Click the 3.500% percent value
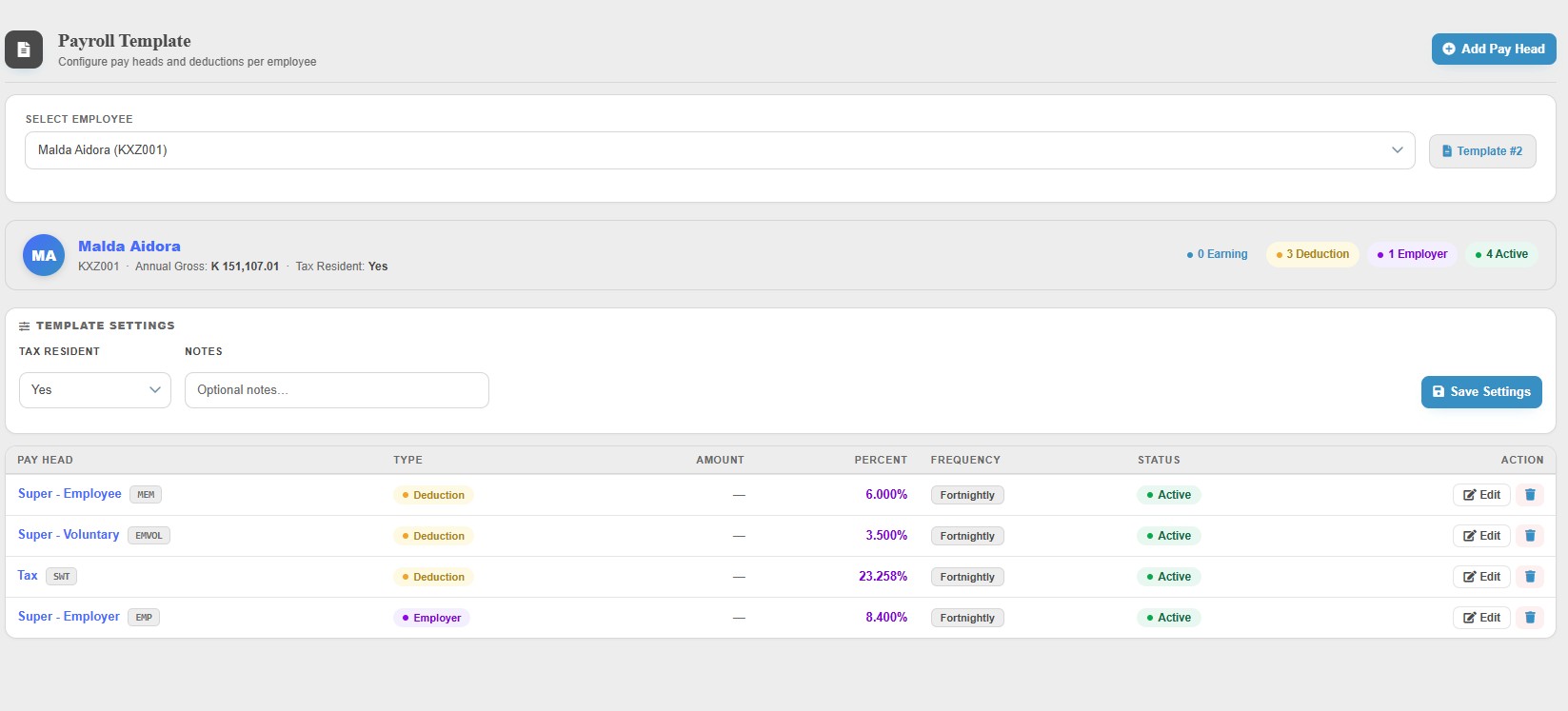This screenshot has width=1568, height=711. click(886, 536)
